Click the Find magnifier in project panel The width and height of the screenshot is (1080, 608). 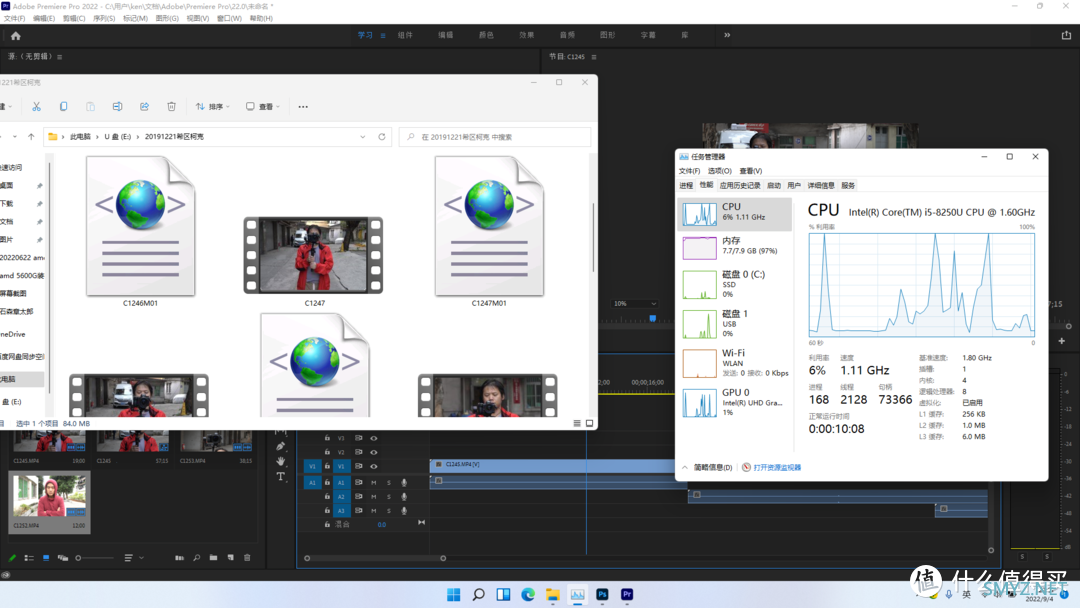tap(196, 558)
